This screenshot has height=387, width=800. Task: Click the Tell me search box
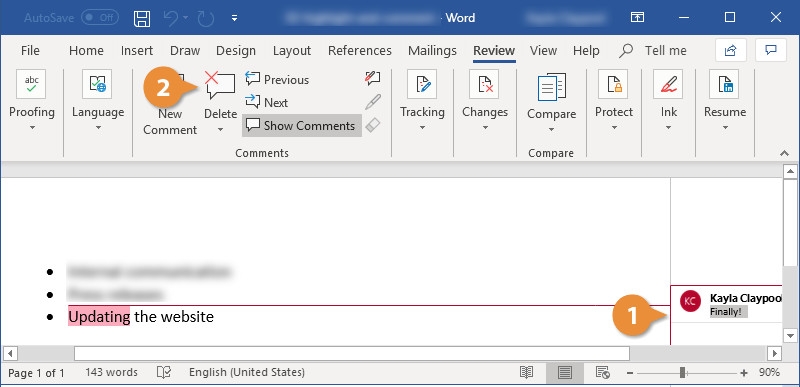(653, 50)
